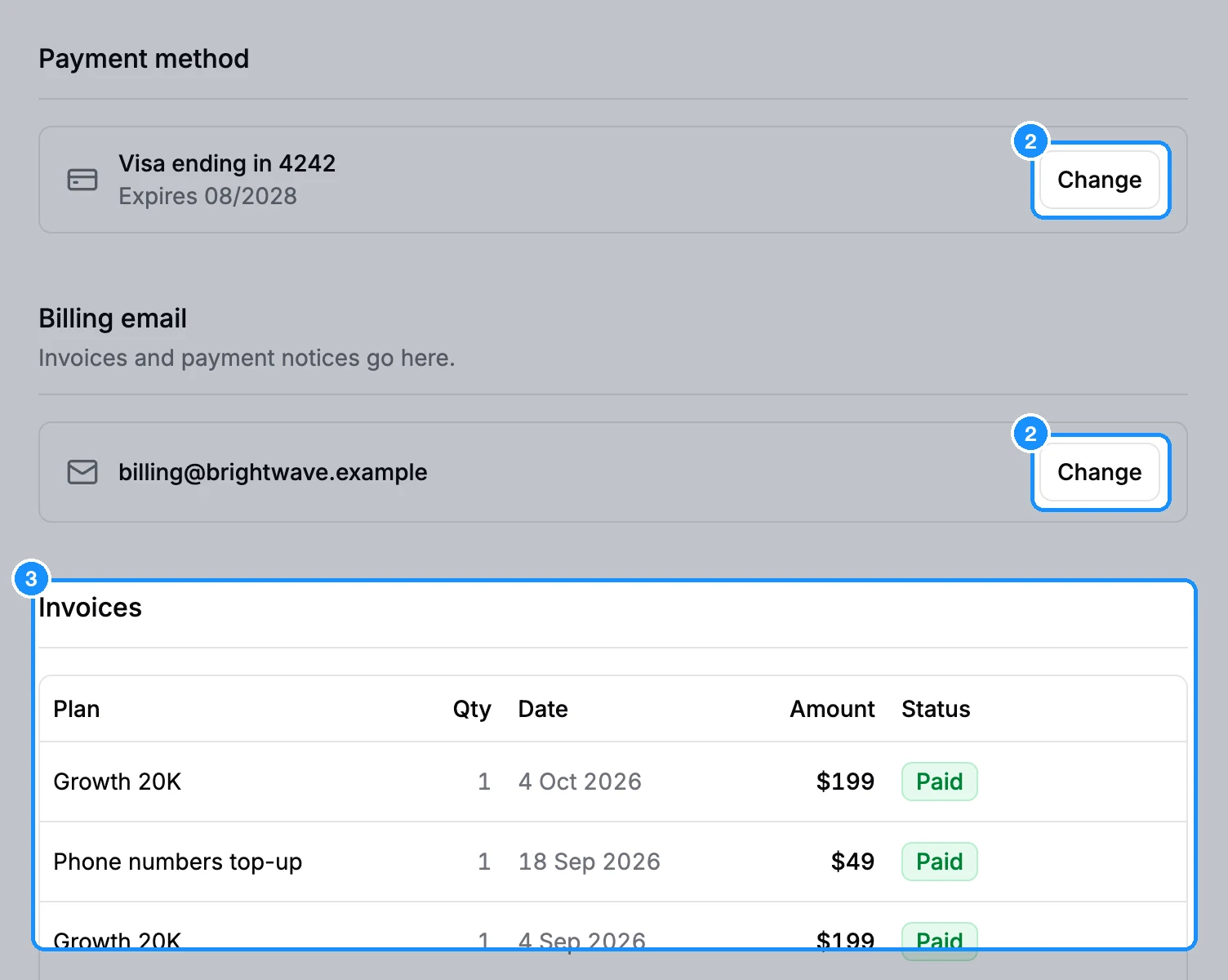The width and height of the screenshot is (1228, 980).
Task: Click the Phone numbers top-up invoice row
Action: 613,862
